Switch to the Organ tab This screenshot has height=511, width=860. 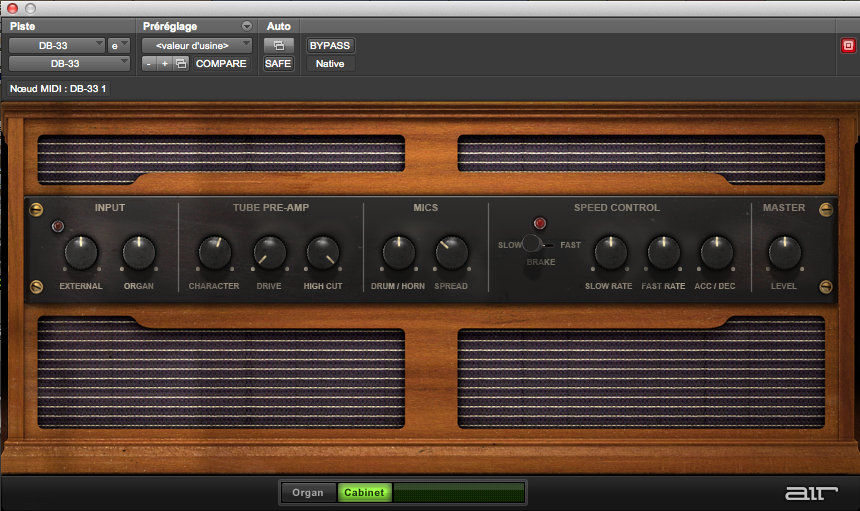tap(308, 492)
